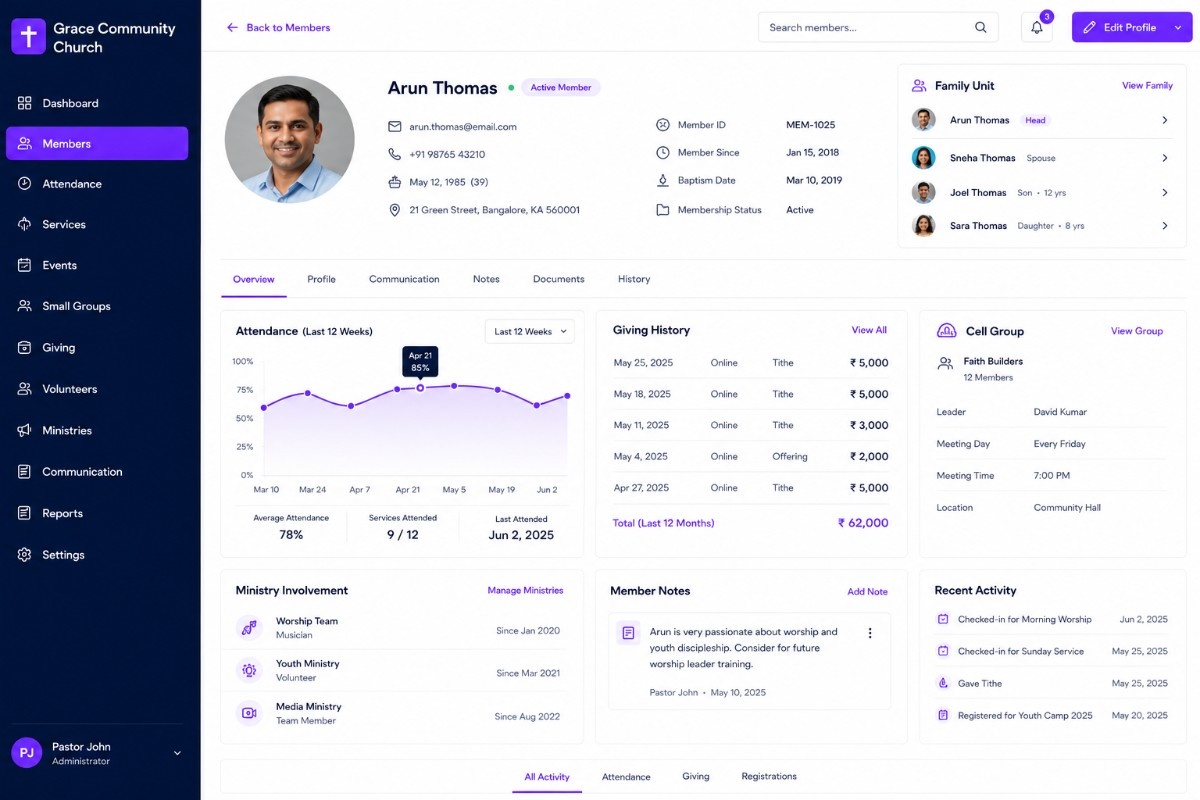Click the Active Member badge

(x=560, y=88)
